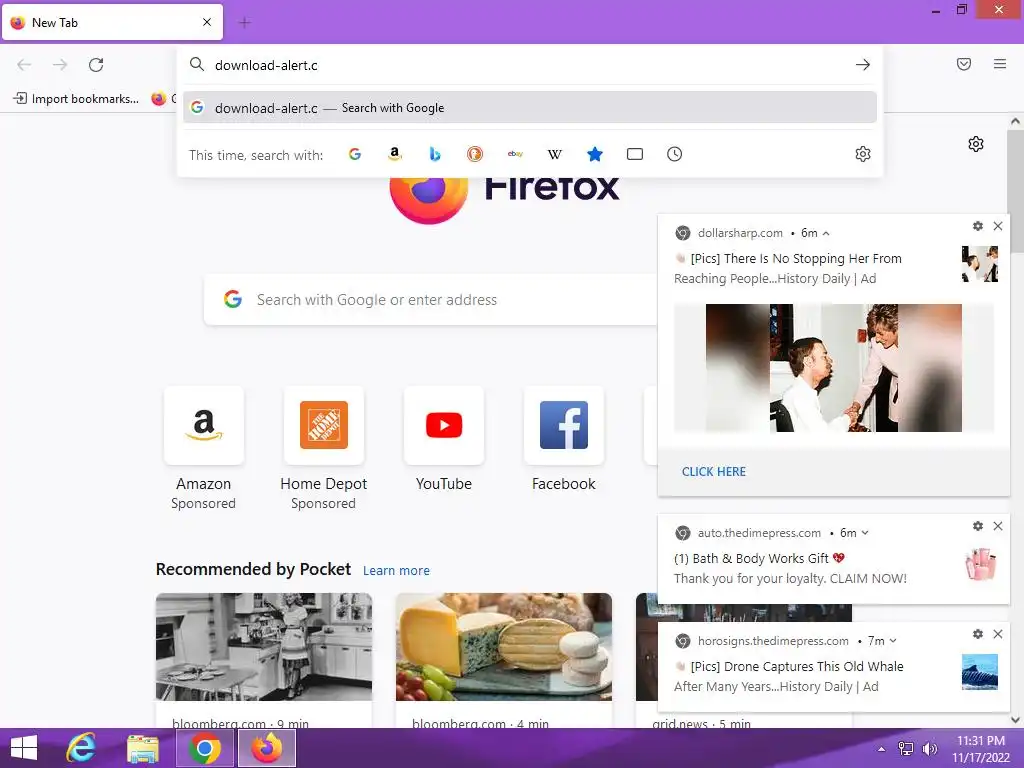
Task: Close the New Tab tab
Action: [207, 22]
